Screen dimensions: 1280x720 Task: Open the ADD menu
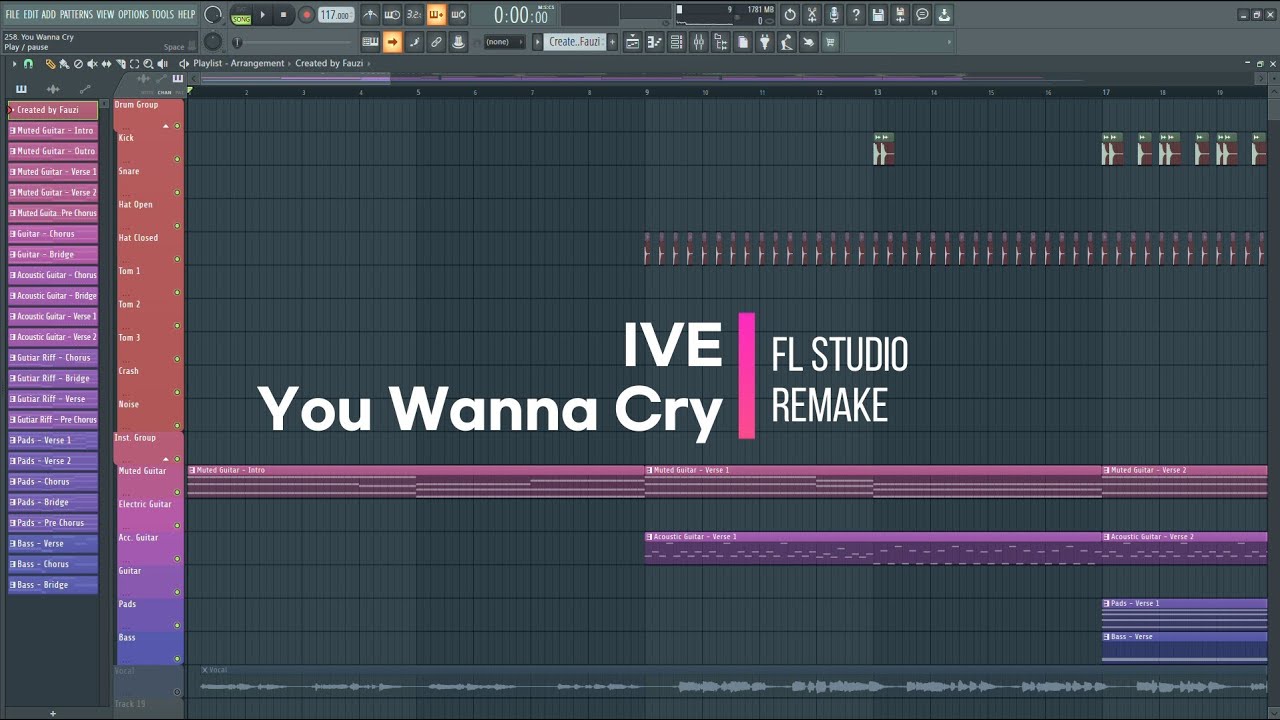[x=49, y=14]
